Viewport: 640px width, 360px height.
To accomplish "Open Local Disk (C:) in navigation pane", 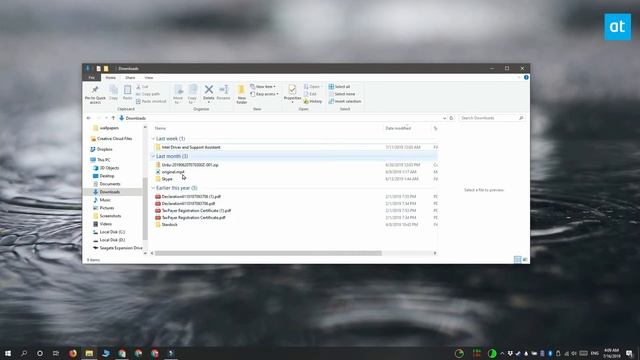I will [x=112, y=232].
